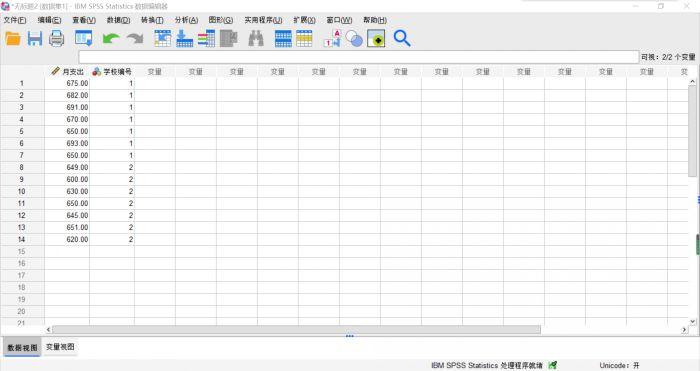This screenshot has height=371, width=700.
Task: Open the 转换(T) menu
Action: point(152,20)
